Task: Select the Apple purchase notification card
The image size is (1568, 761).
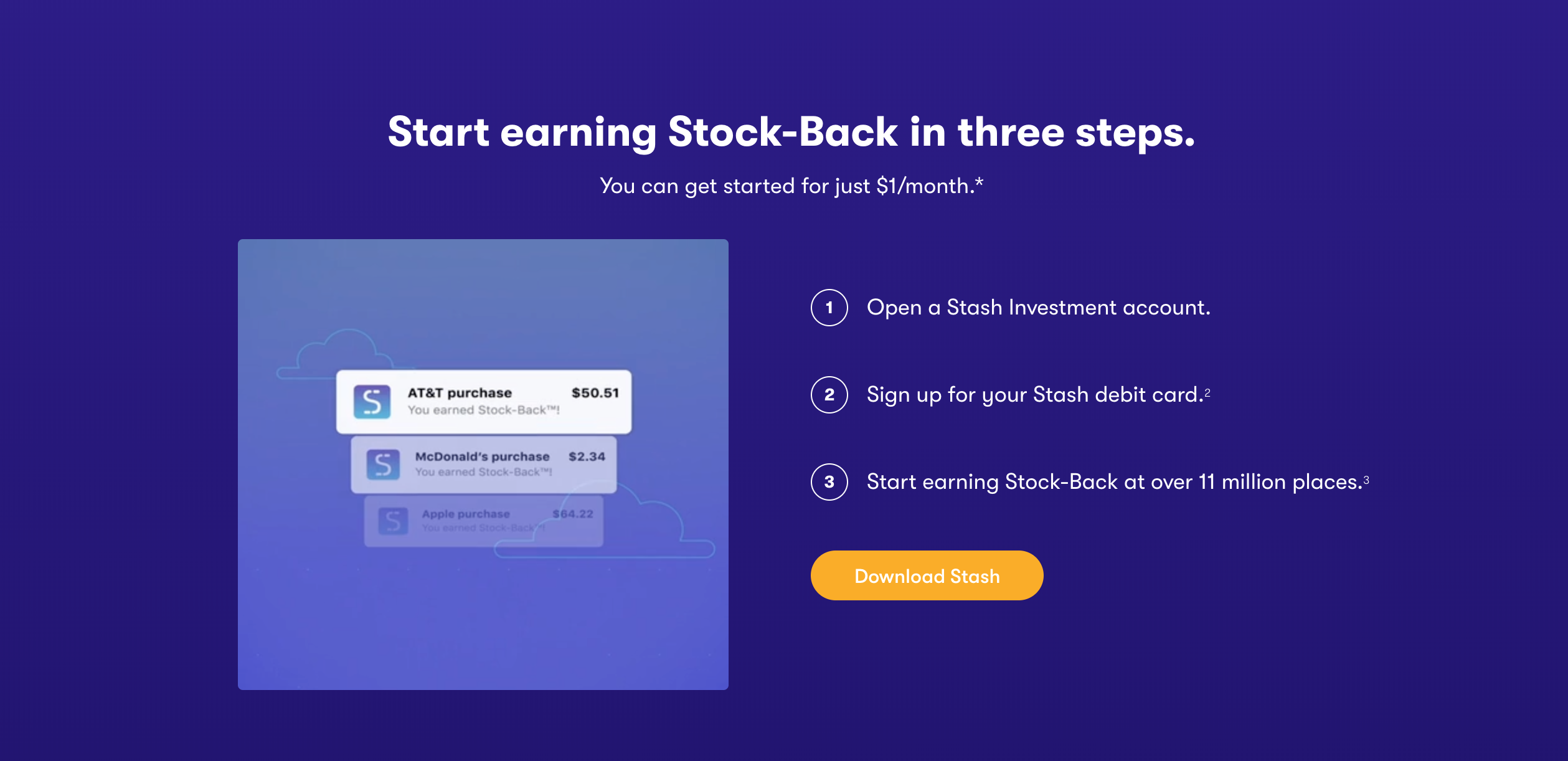Action: click(484, 521)
